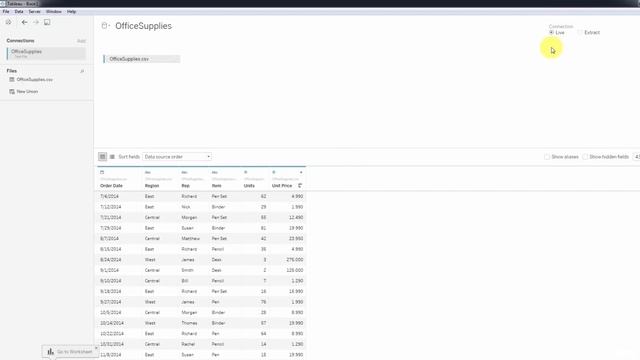
Task: Click the 10/14/2014 date cell
Action: (x=112, y=323)
